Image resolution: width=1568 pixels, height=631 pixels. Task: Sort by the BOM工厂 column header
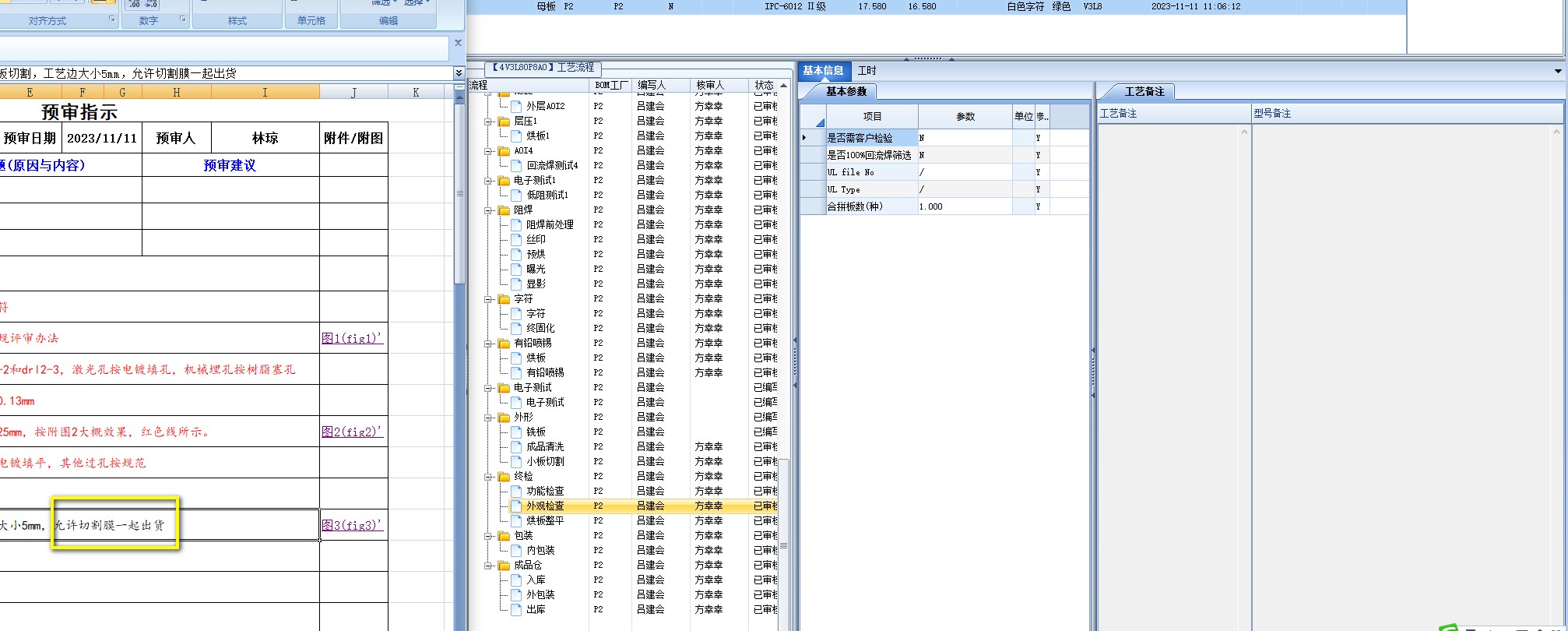point(610,85)
